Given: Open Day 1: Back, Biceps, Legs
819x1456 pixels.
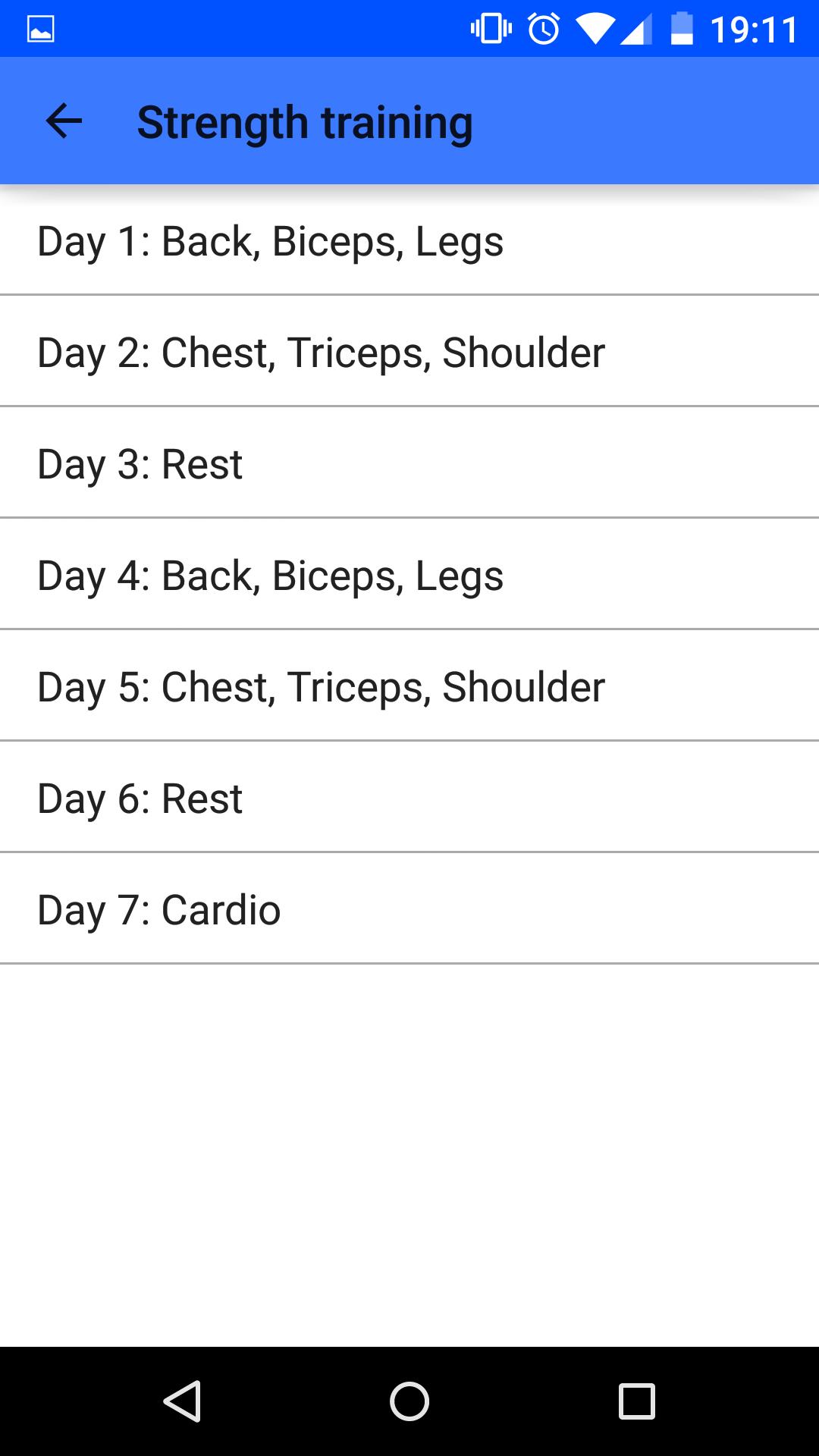Looking at the screenshot, I should [x=270, y=241].
